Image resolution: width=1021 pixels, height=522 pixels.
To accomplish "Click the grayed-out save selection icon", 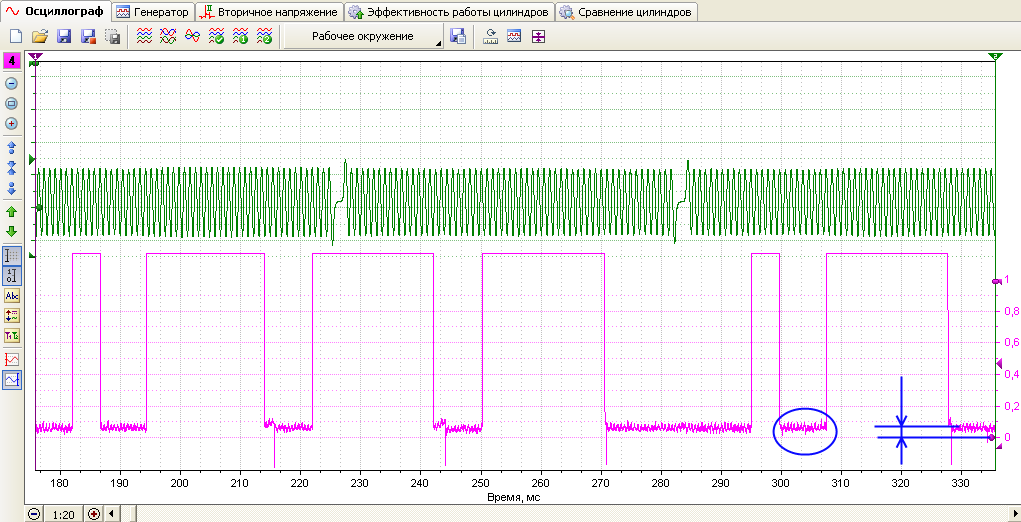I will tap(113, 36).
